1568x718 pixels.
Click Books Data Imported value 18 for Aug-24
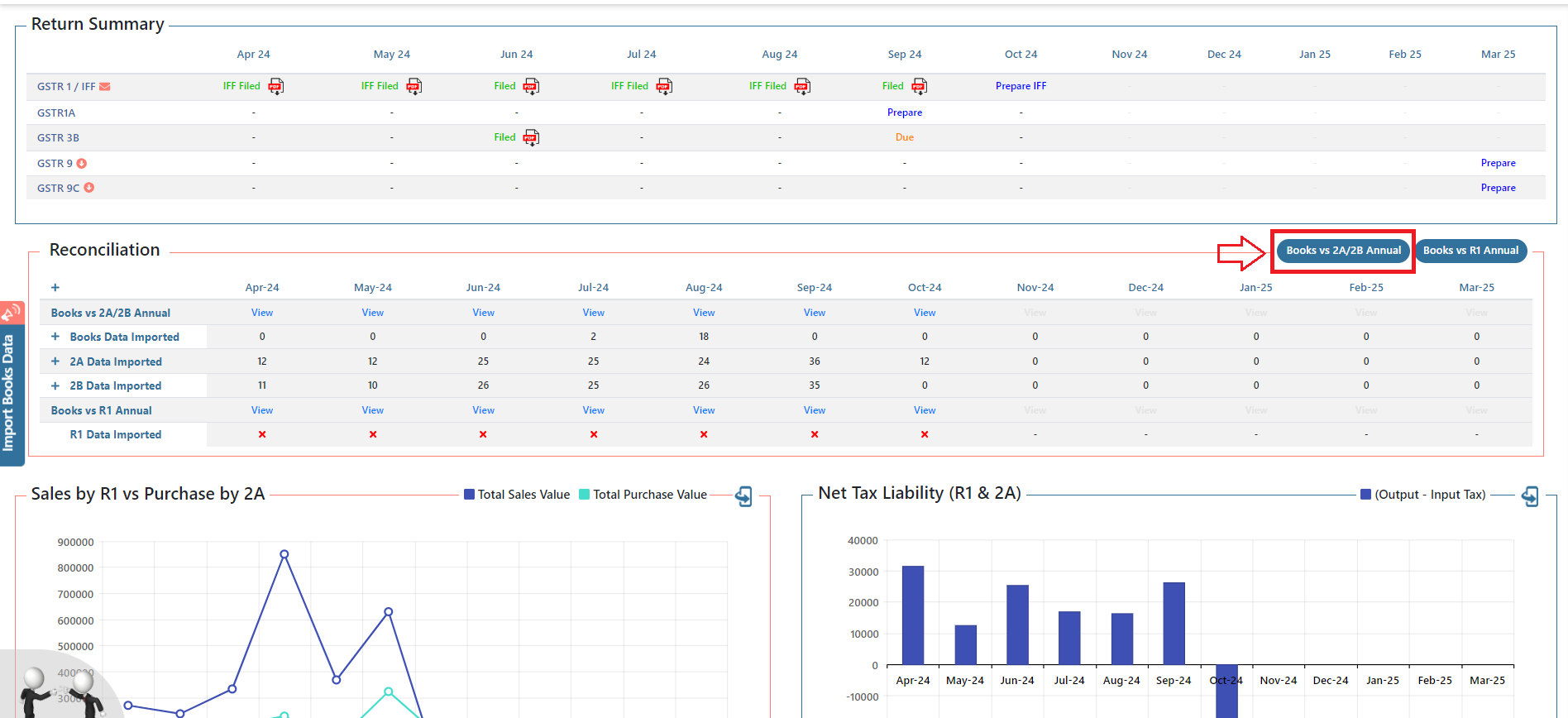coord(704,337)
